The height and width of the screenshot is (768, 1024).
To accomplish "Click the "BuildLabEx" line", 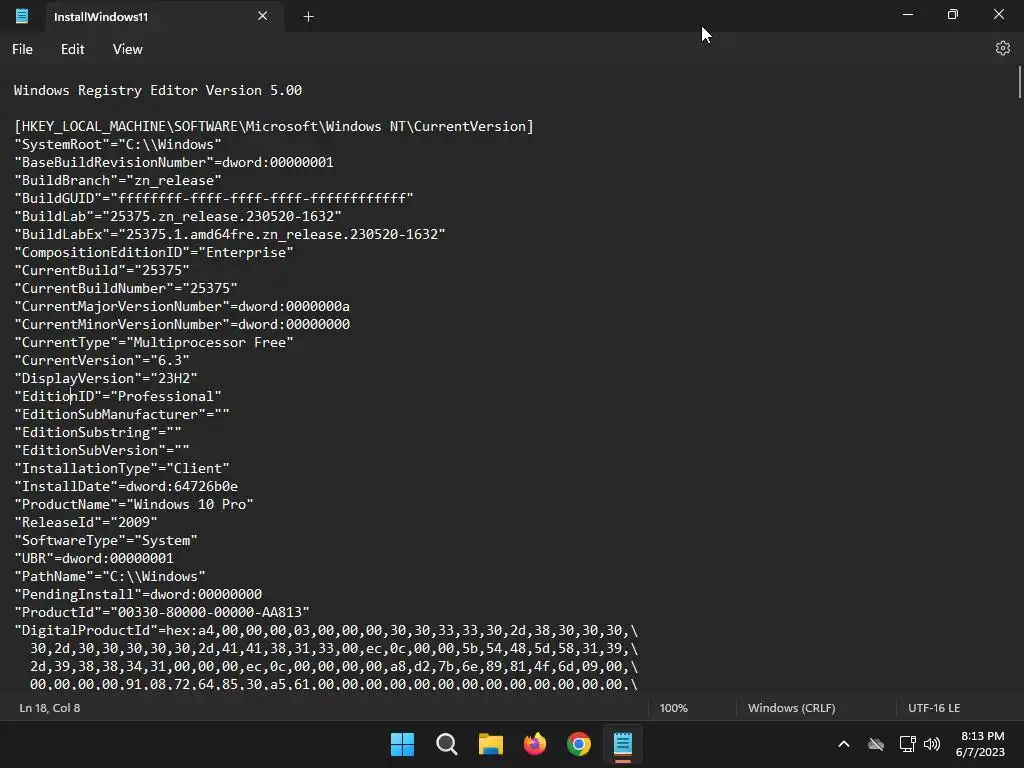I will click(230, 234).
